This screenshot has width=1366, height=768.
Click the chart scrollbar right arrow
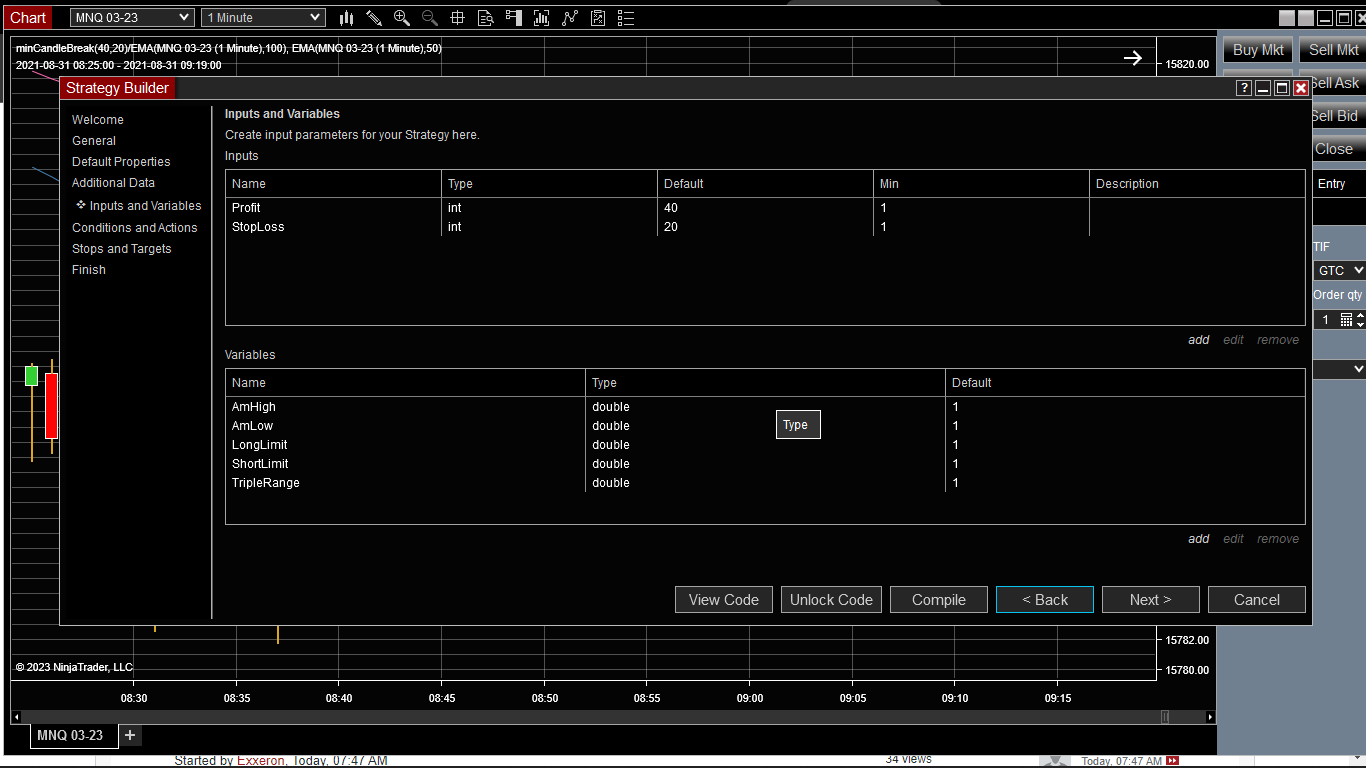[1211, 717]
